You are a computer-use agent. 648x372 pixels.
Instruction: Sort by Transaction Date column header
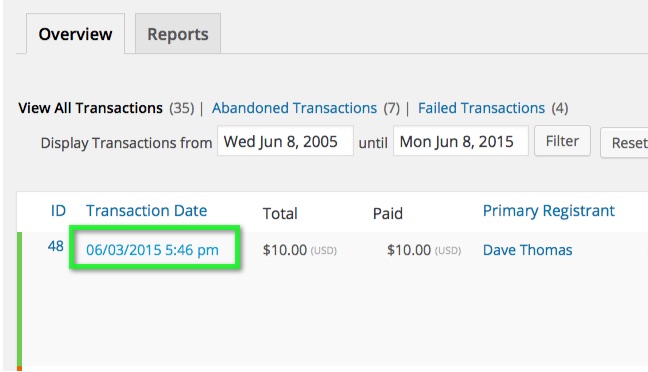(x=146, y=211)
